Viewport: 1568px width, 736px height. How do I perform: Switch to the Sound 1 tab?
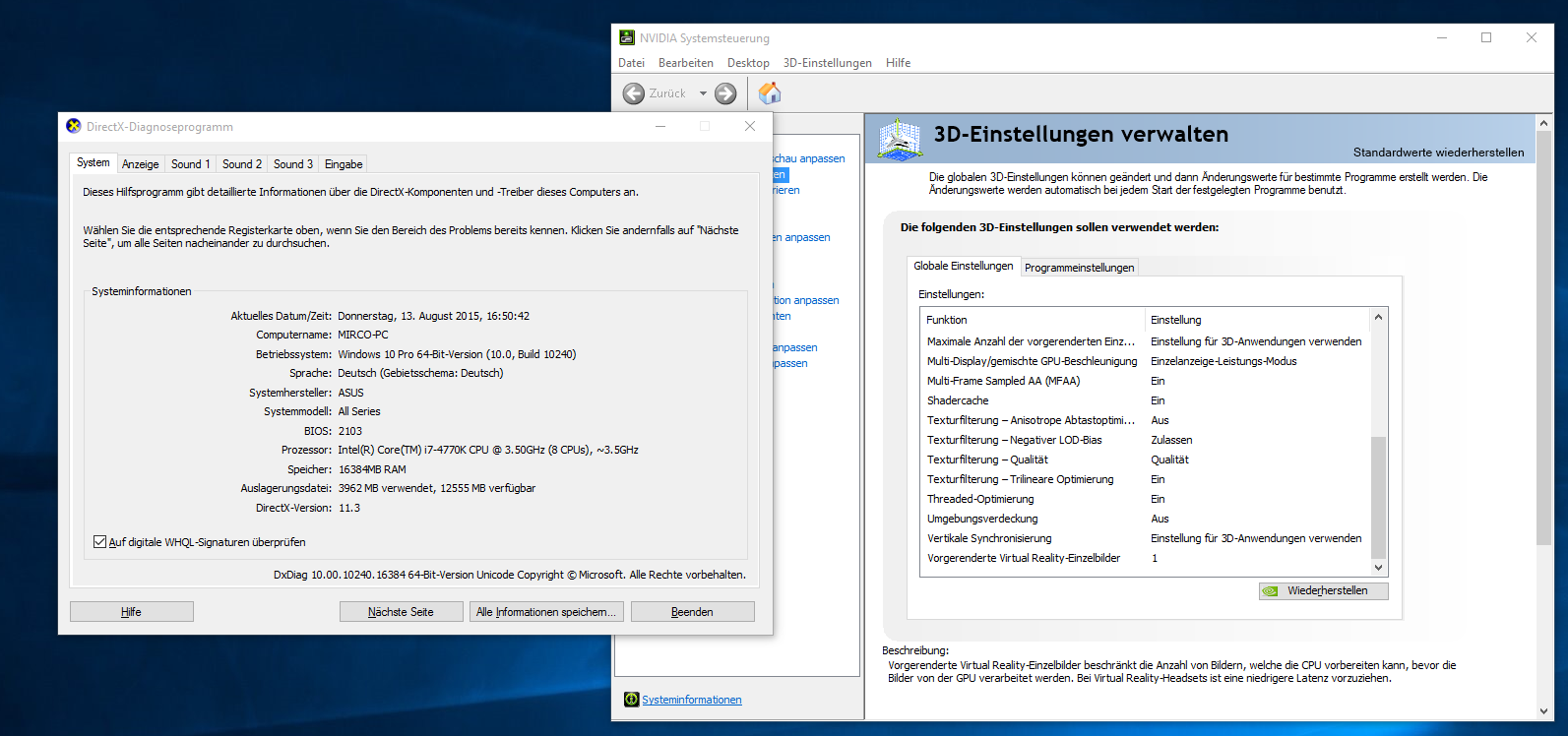click(190, 164)
